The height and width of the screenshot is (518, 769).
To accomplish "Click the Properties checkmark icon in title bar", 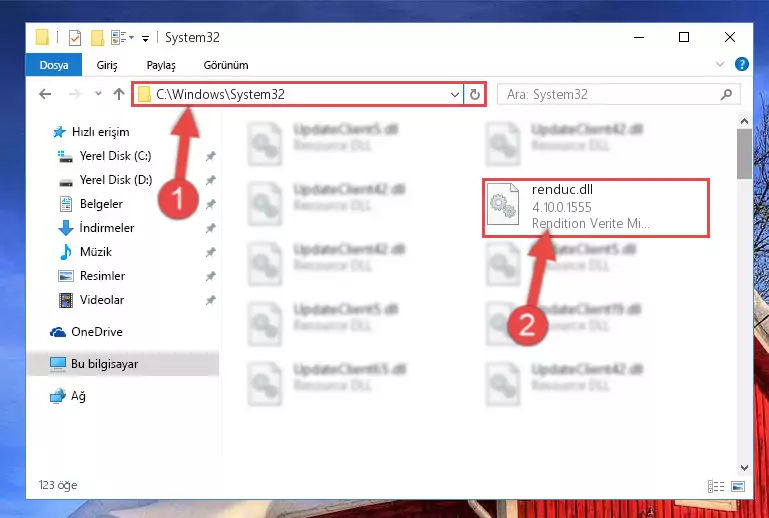I will (75, 38).
